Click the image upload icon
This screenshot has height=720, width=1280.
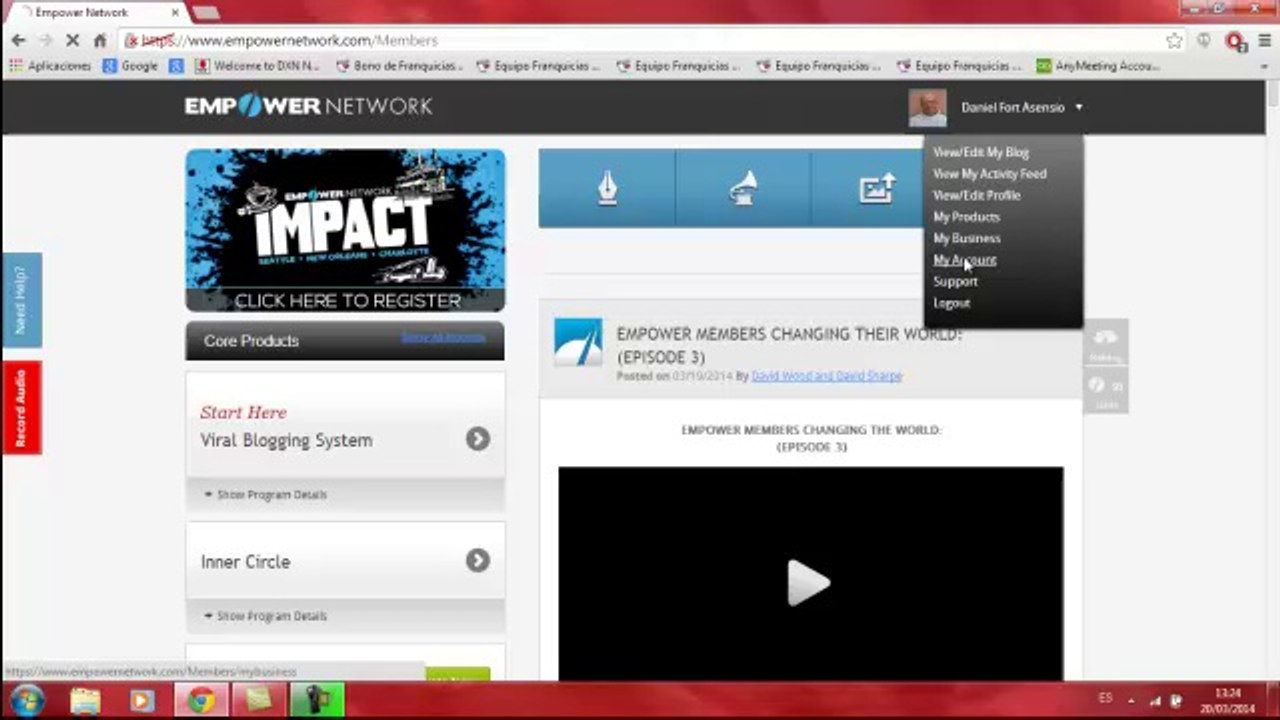pyautogui.click(x=877, y=188)
